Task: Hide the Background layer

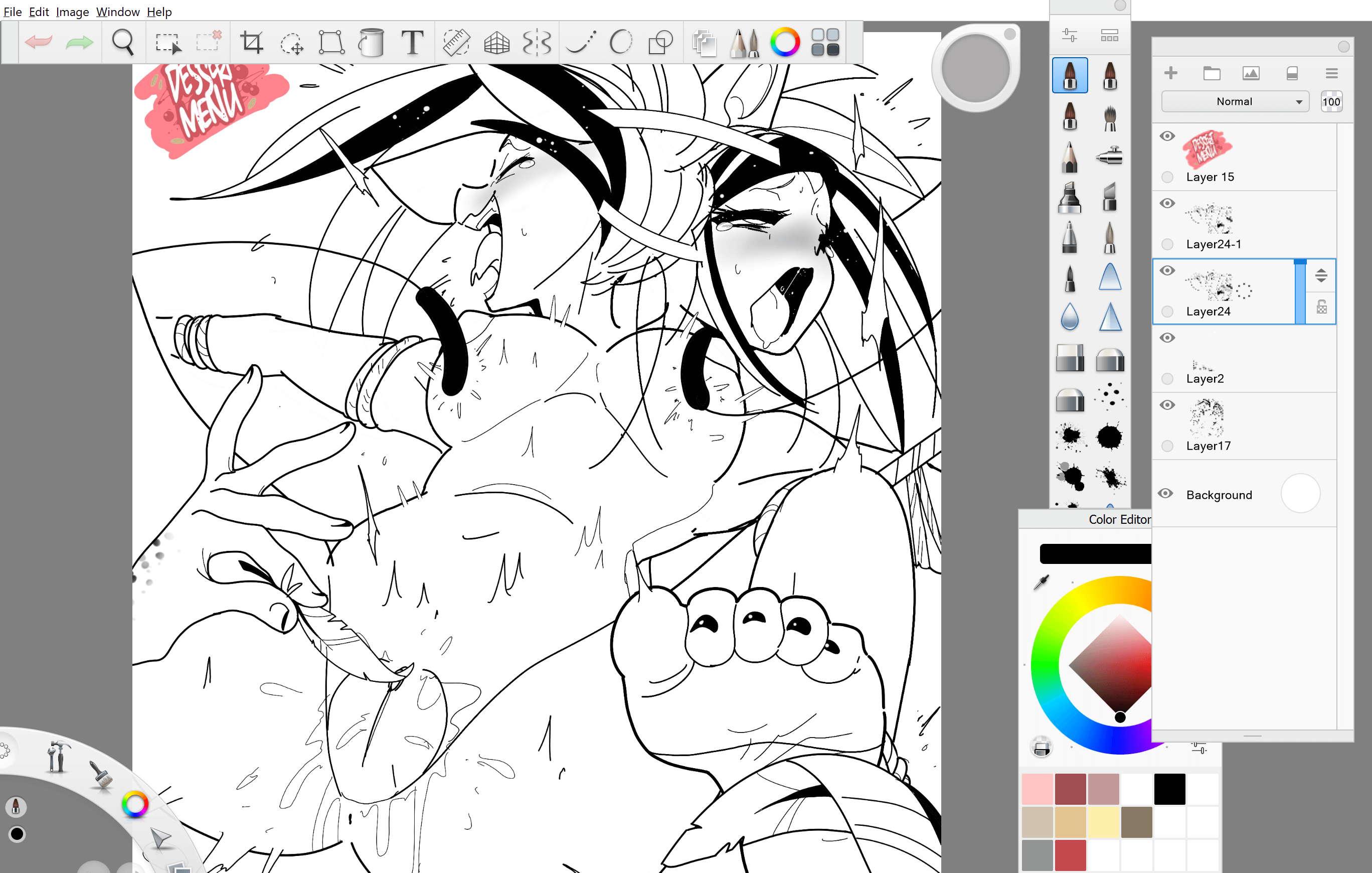Action: point(1166,494)
